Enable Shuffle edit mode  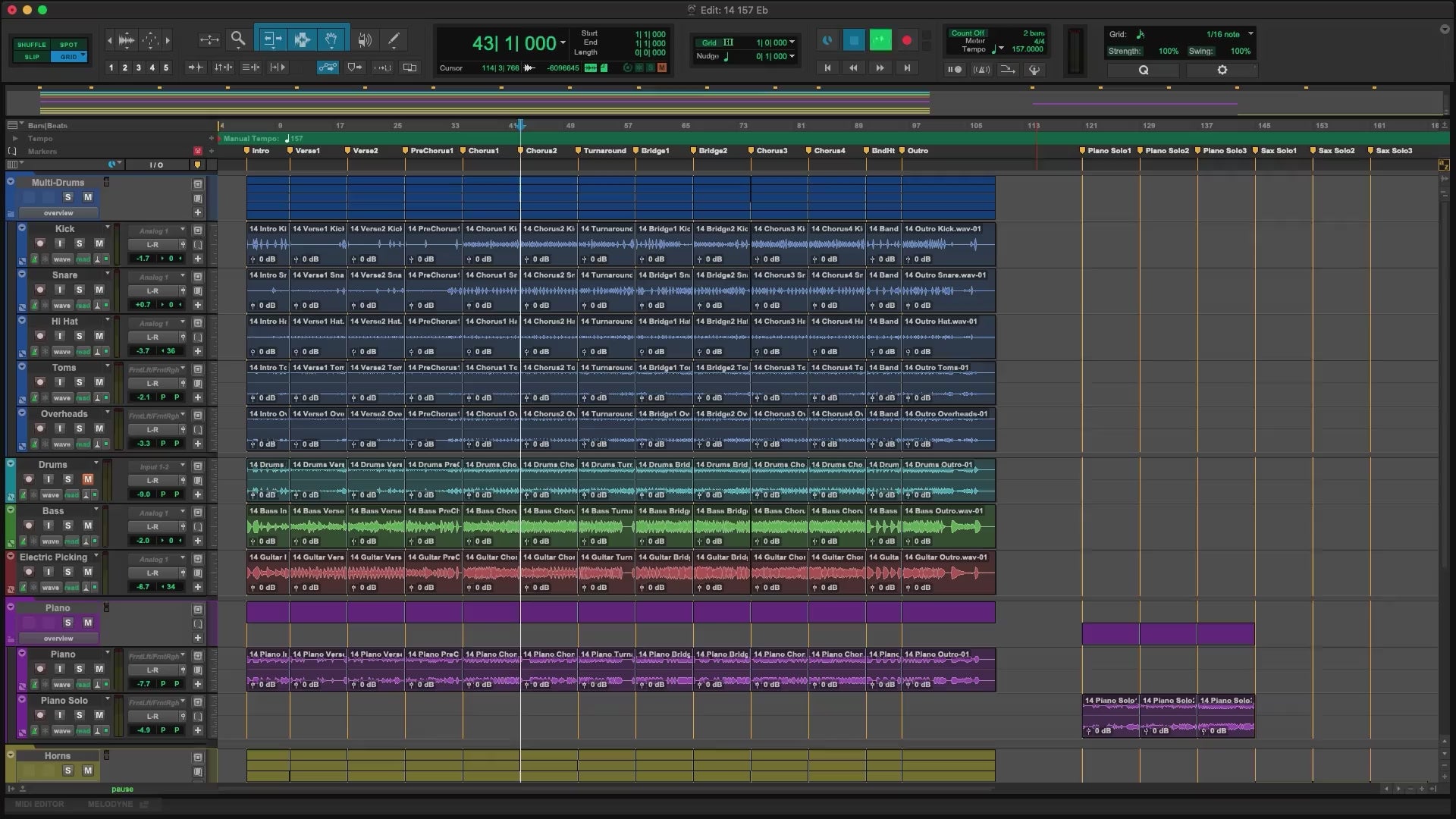coord(32,45)
